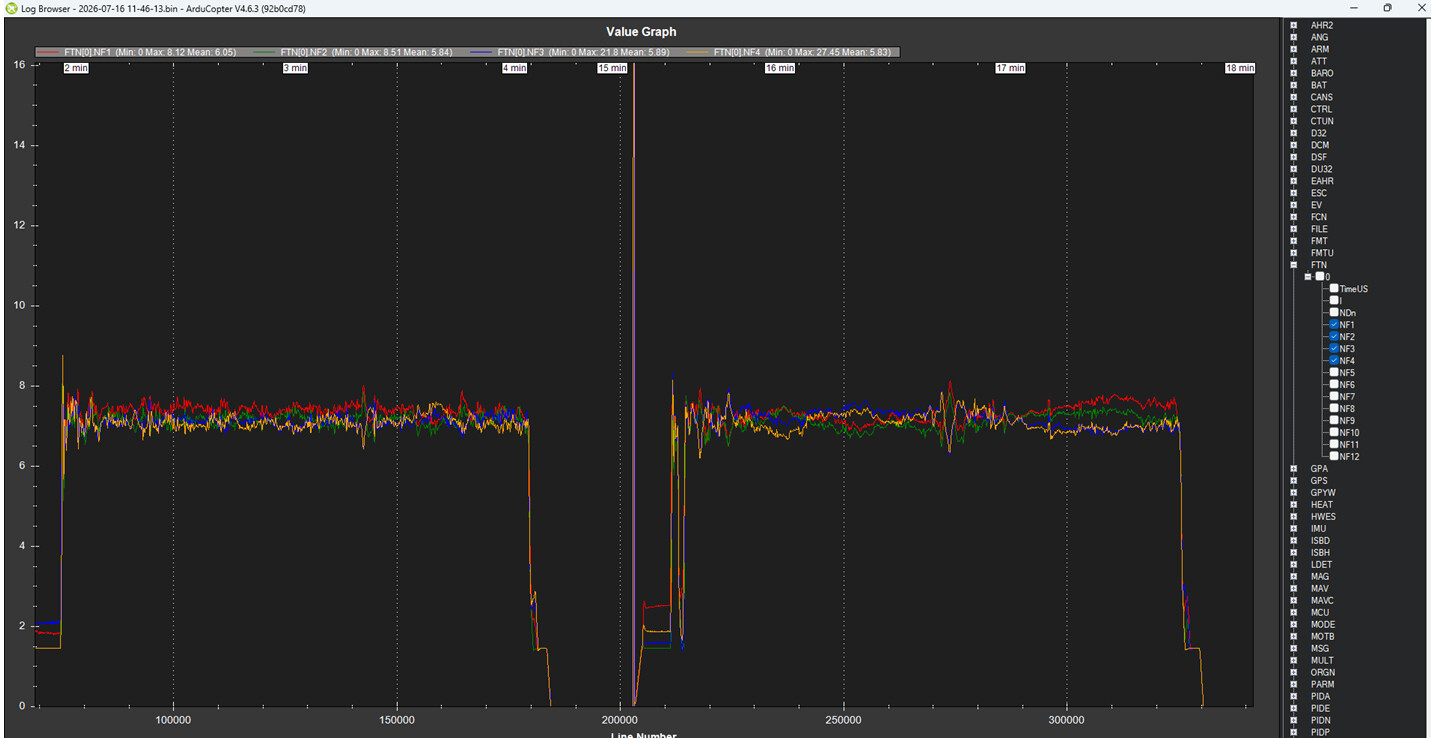Click the 17 min time marker
This screenshot has width=1431, height=738.
pos(1010,68)
